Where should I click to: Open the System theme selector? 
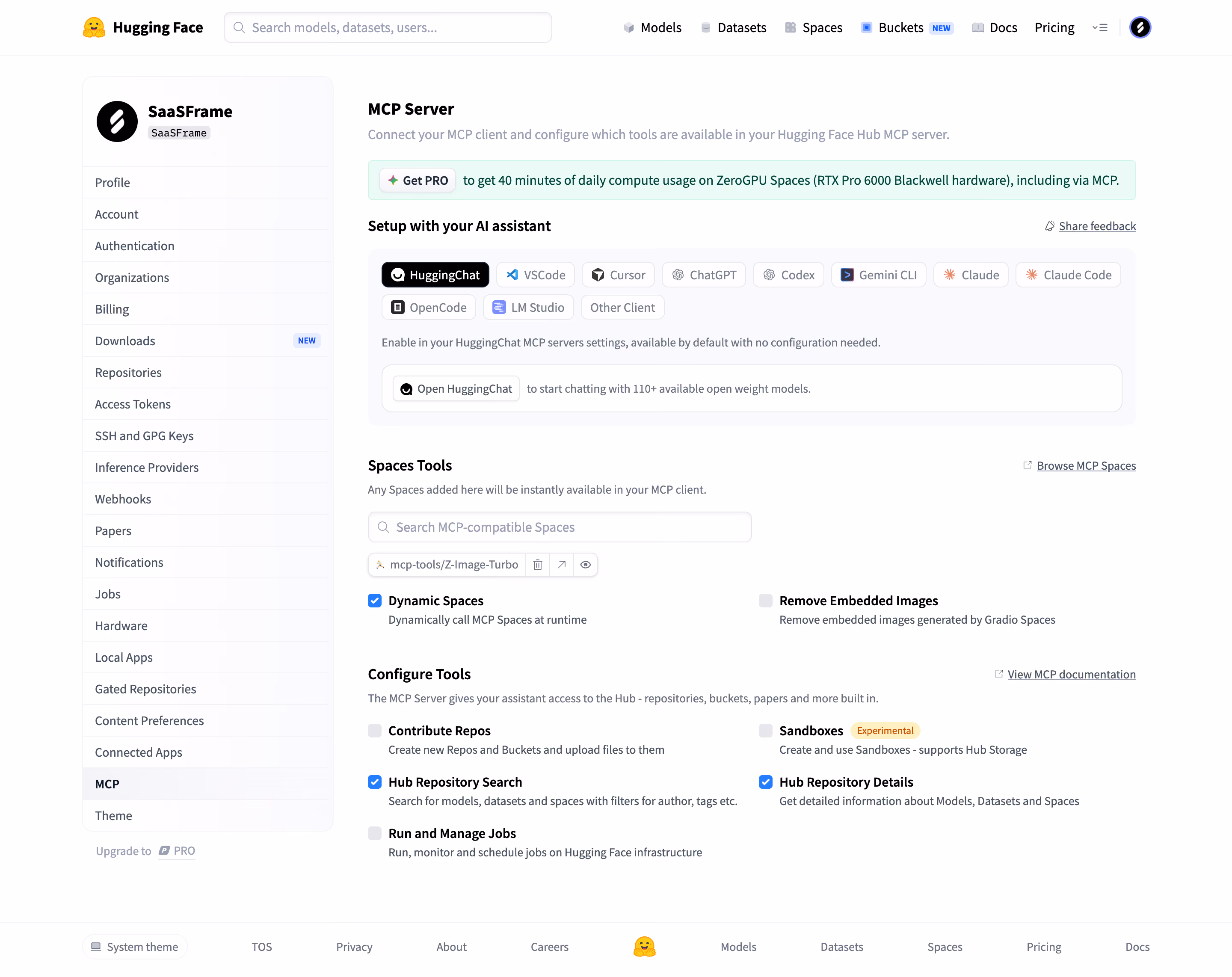pyautogui.click(x=135, y=947)
